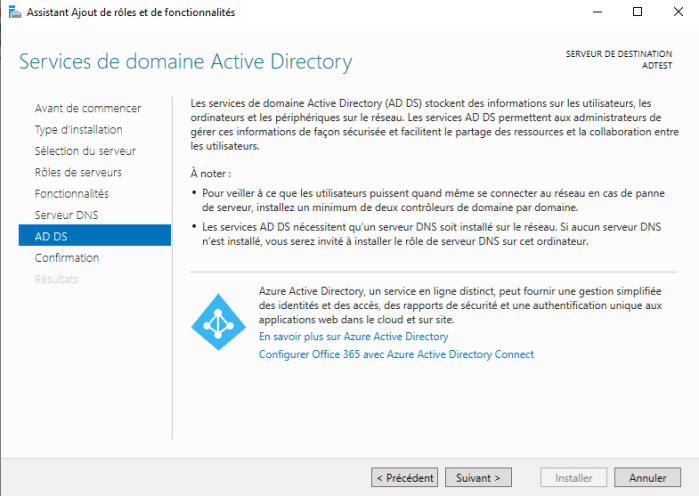Click the Précédent button

(404, 478)
